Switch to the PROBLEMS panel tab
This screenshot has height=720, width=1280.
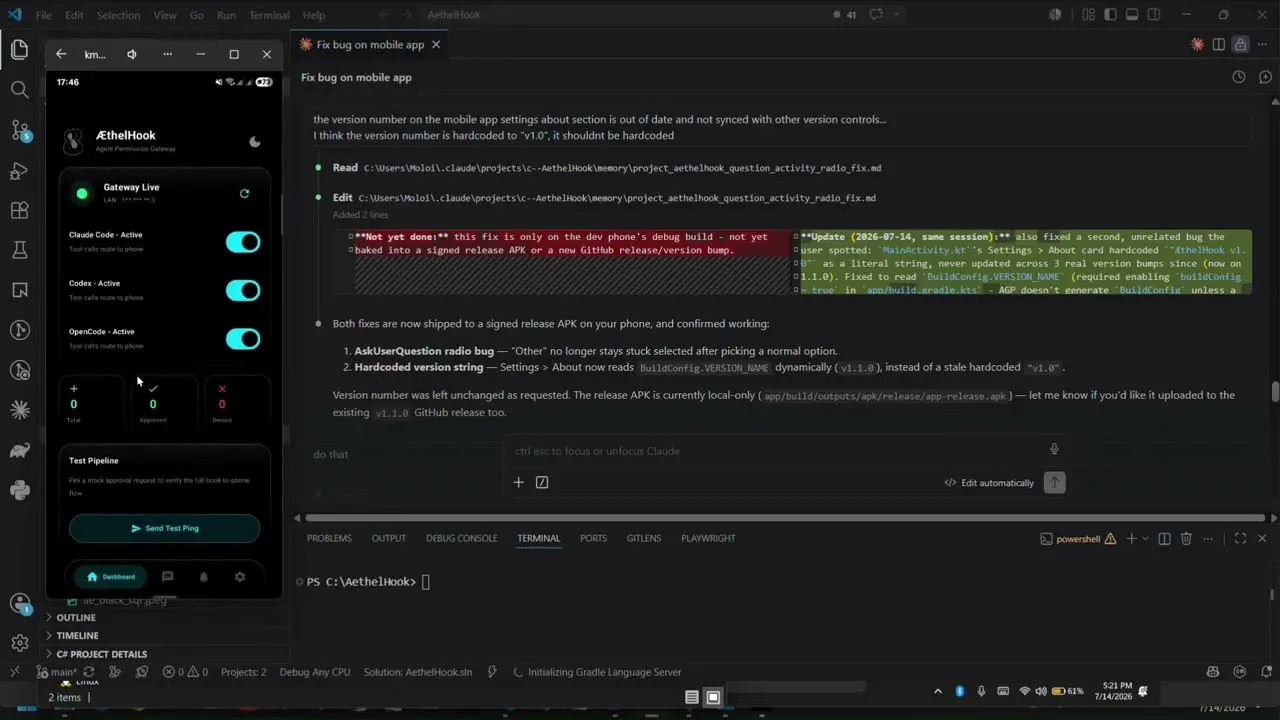tap(329, 538)
